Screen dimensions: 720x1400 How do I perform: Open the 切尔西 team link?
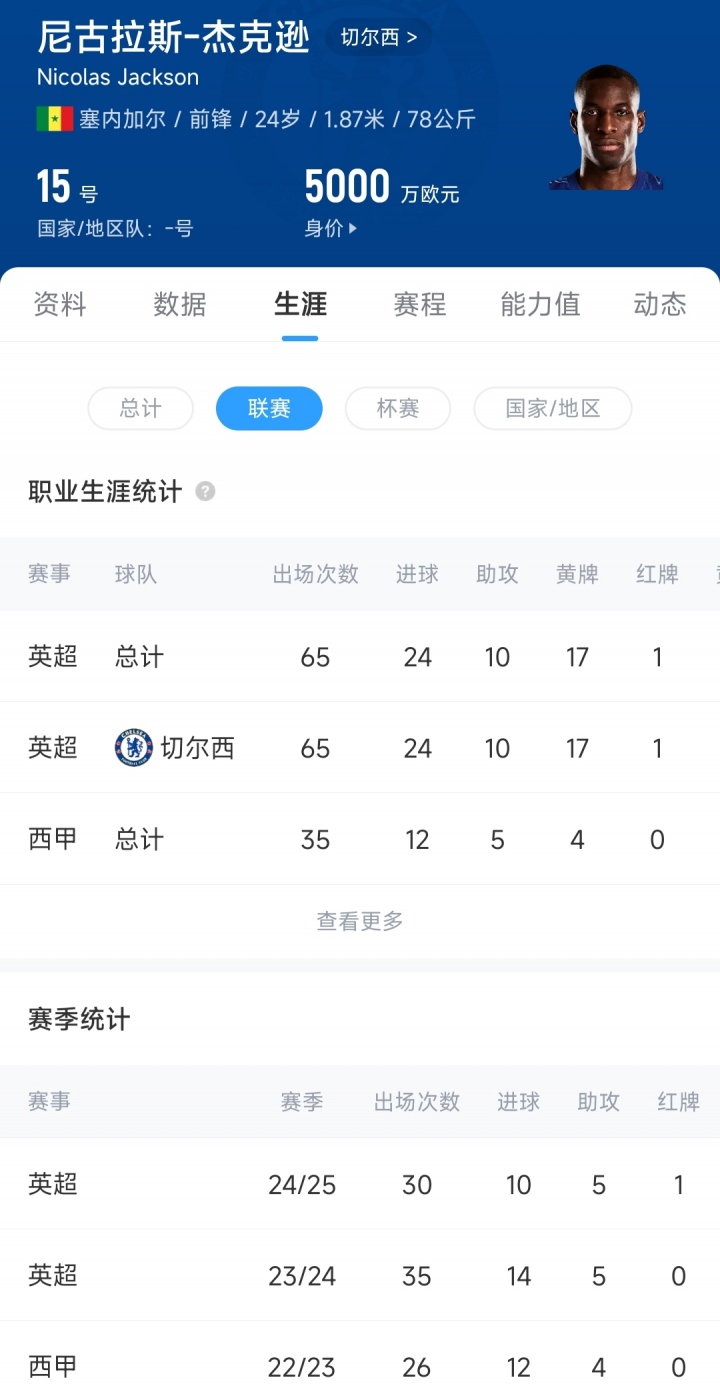[x=378, y=38]
